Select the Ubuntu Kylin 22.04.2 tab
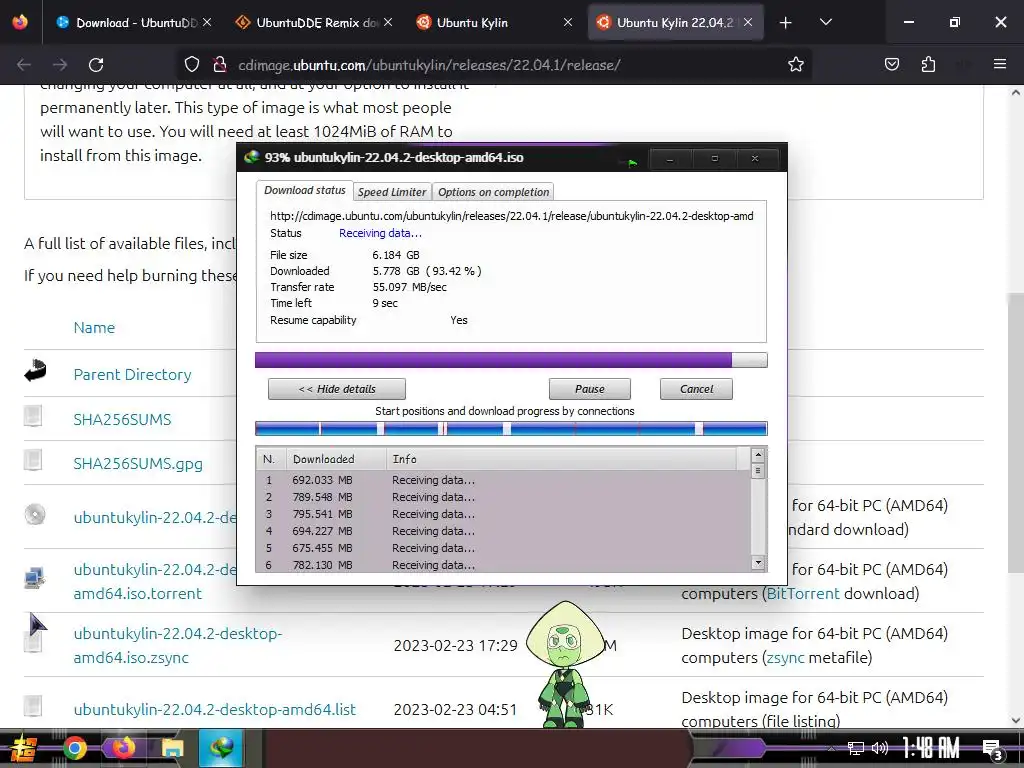The height and width of the screenshot is (768, 1024). pyautogui.click(x=675, y=22)
